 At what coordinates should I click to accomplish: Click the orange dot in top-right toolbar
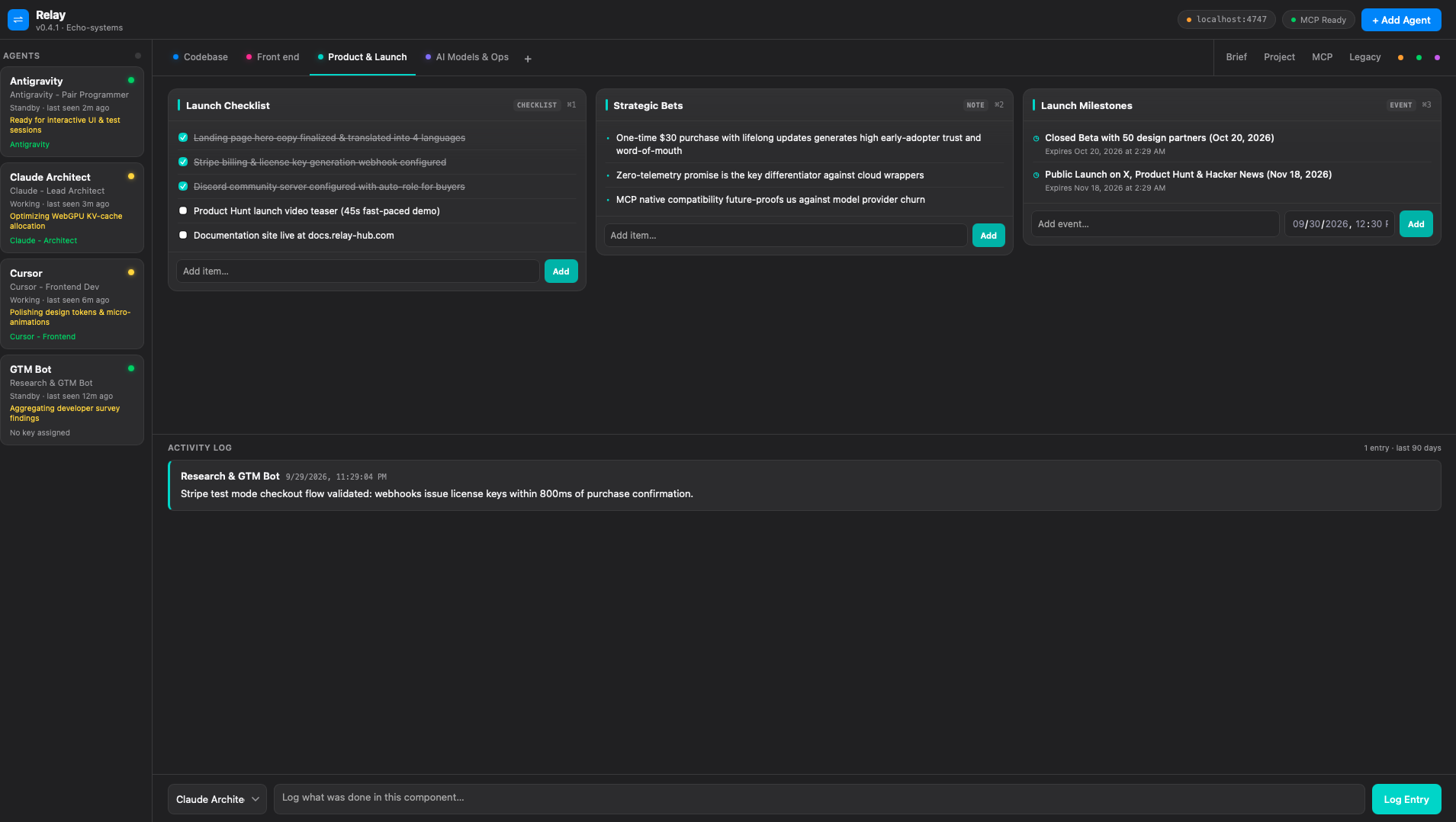coord(1400,57)
